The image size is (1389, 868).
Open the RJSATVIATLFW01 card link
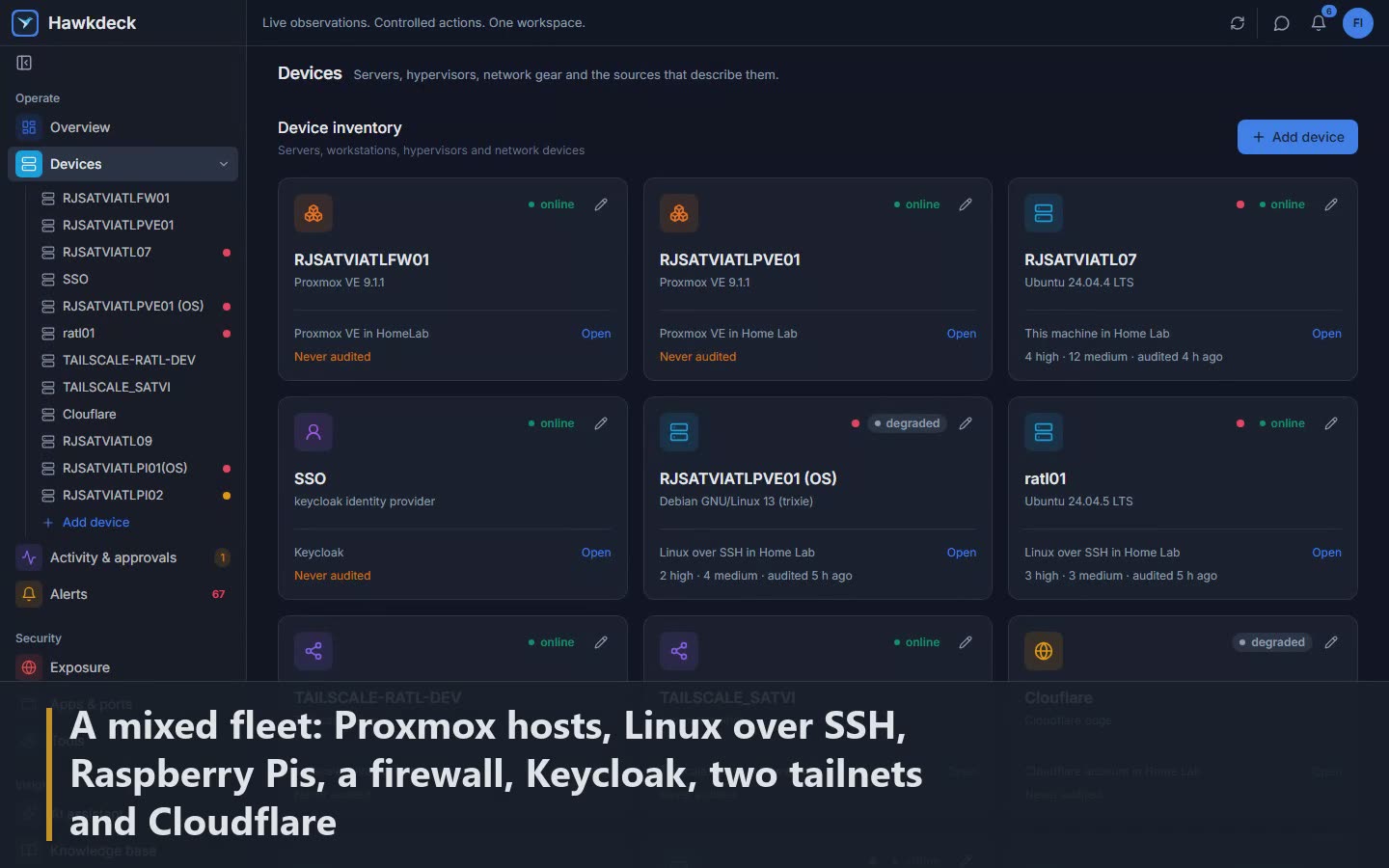tap(596, 334)
